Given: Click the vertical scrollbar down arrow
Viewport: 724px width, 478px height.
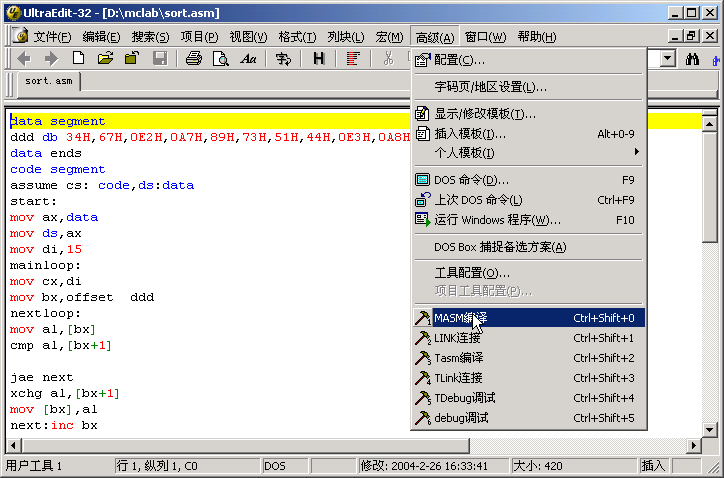Looking at the screenshot, I should click(x=709, y=429).
